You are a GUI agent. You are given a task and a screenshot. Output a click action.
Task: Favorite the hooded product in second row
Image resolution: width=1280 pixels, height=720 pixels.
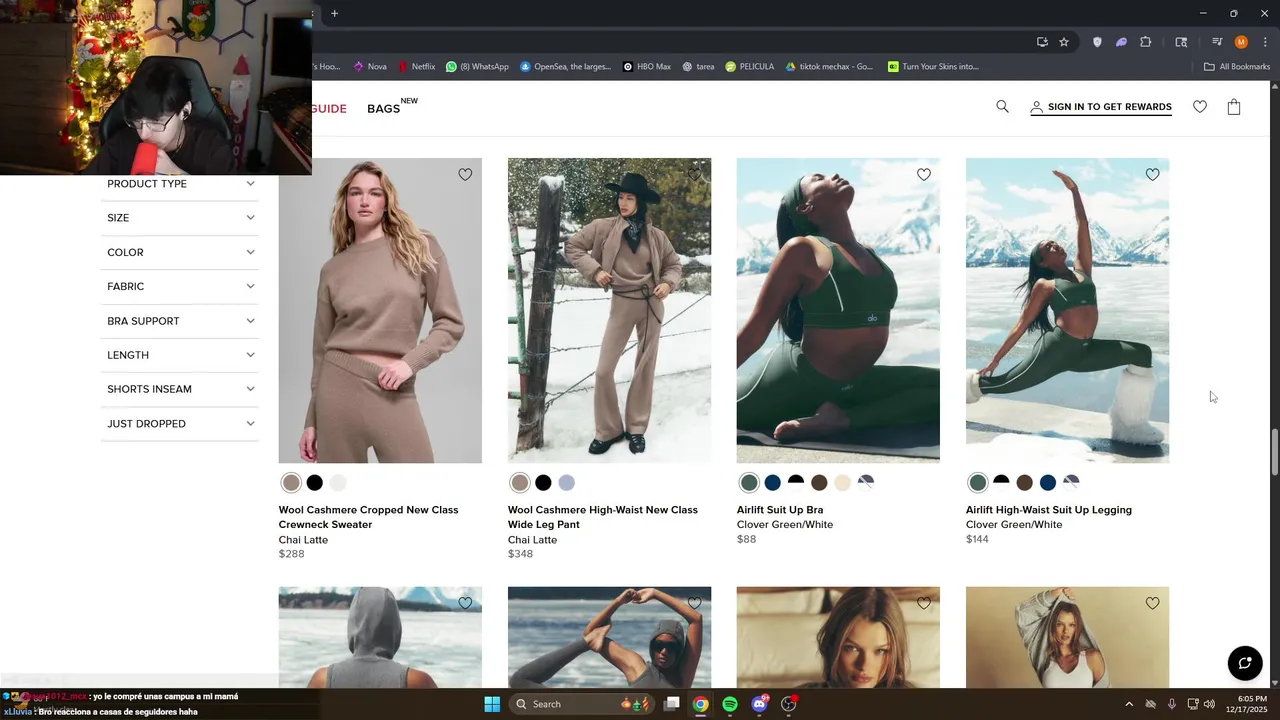point(465,603)
